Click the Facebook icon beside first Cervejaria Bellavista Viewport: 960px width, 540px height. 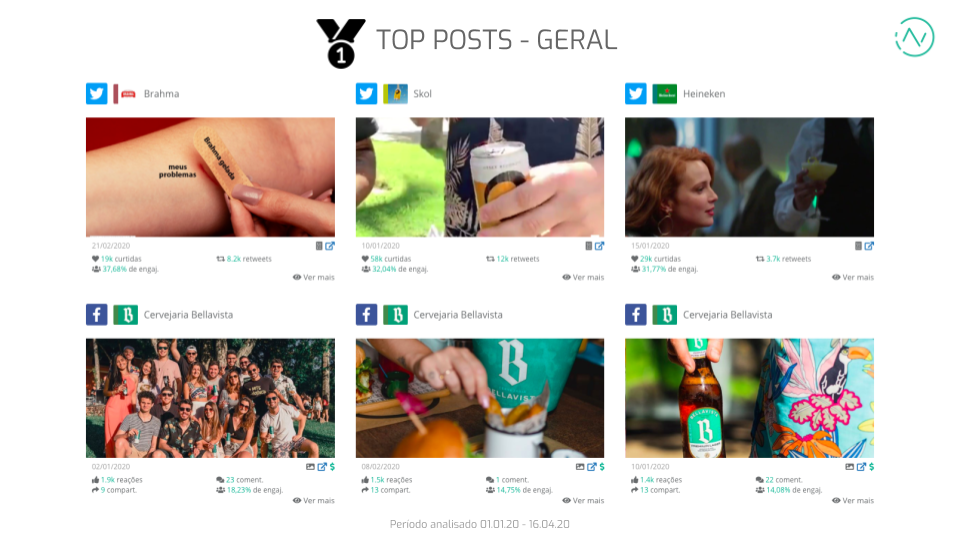click(97, 315)
